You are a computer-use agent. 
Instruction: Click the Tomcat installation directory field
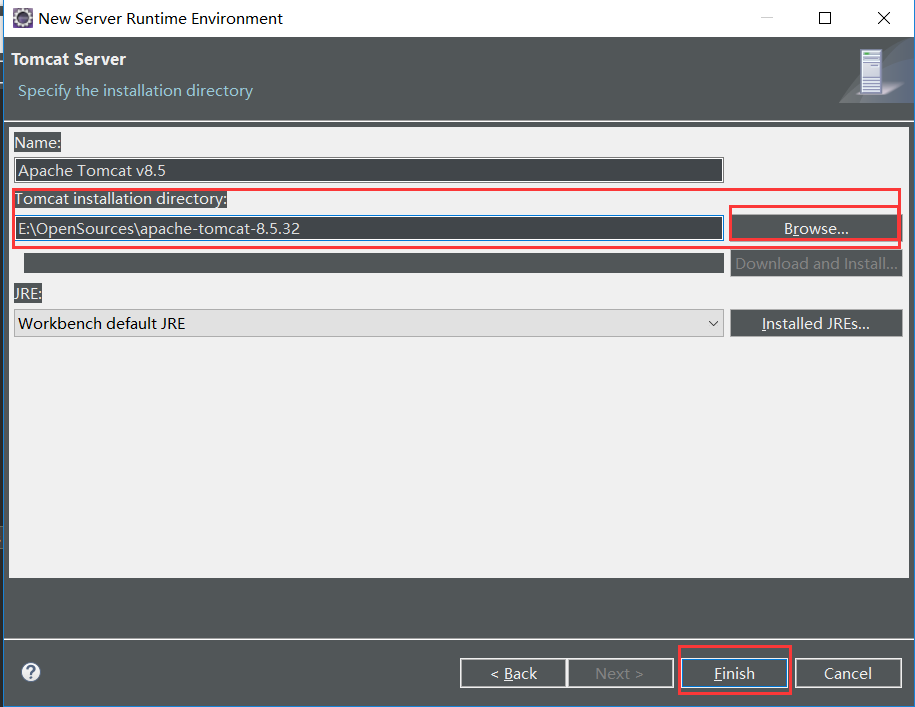tap(369, 228)
